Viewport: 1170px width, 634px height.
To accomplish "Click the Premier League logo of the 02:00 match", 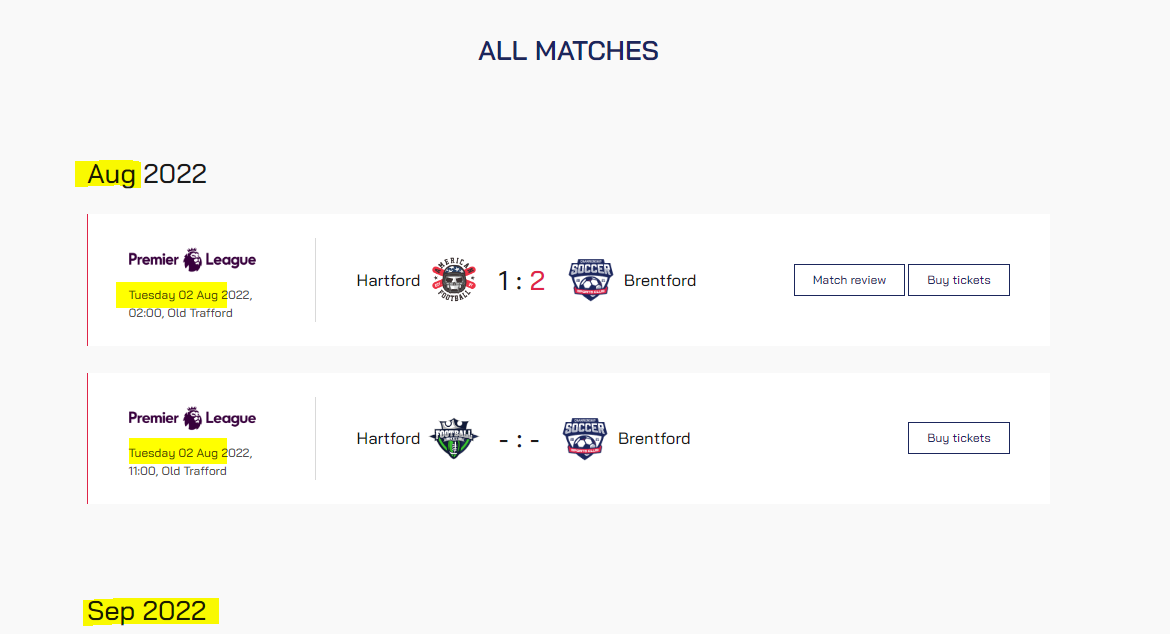I will pyautogui.click(x=192, y=260).
